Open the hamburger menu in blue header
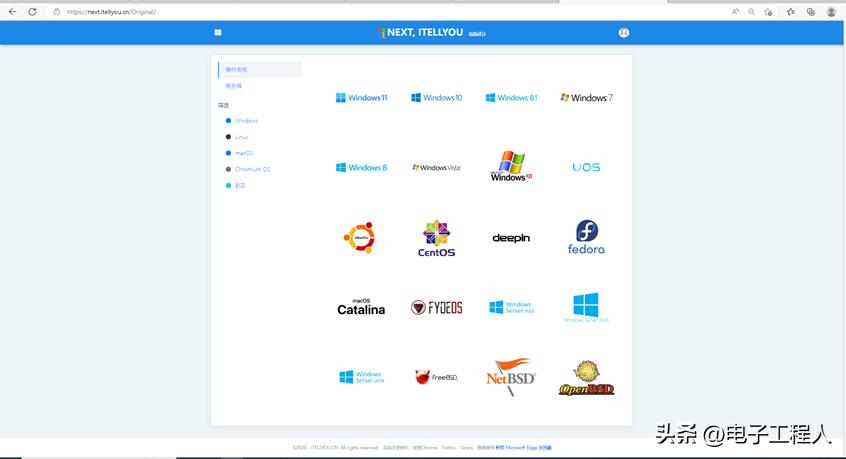Screen dimensions: 846x459 click(218, 32)
